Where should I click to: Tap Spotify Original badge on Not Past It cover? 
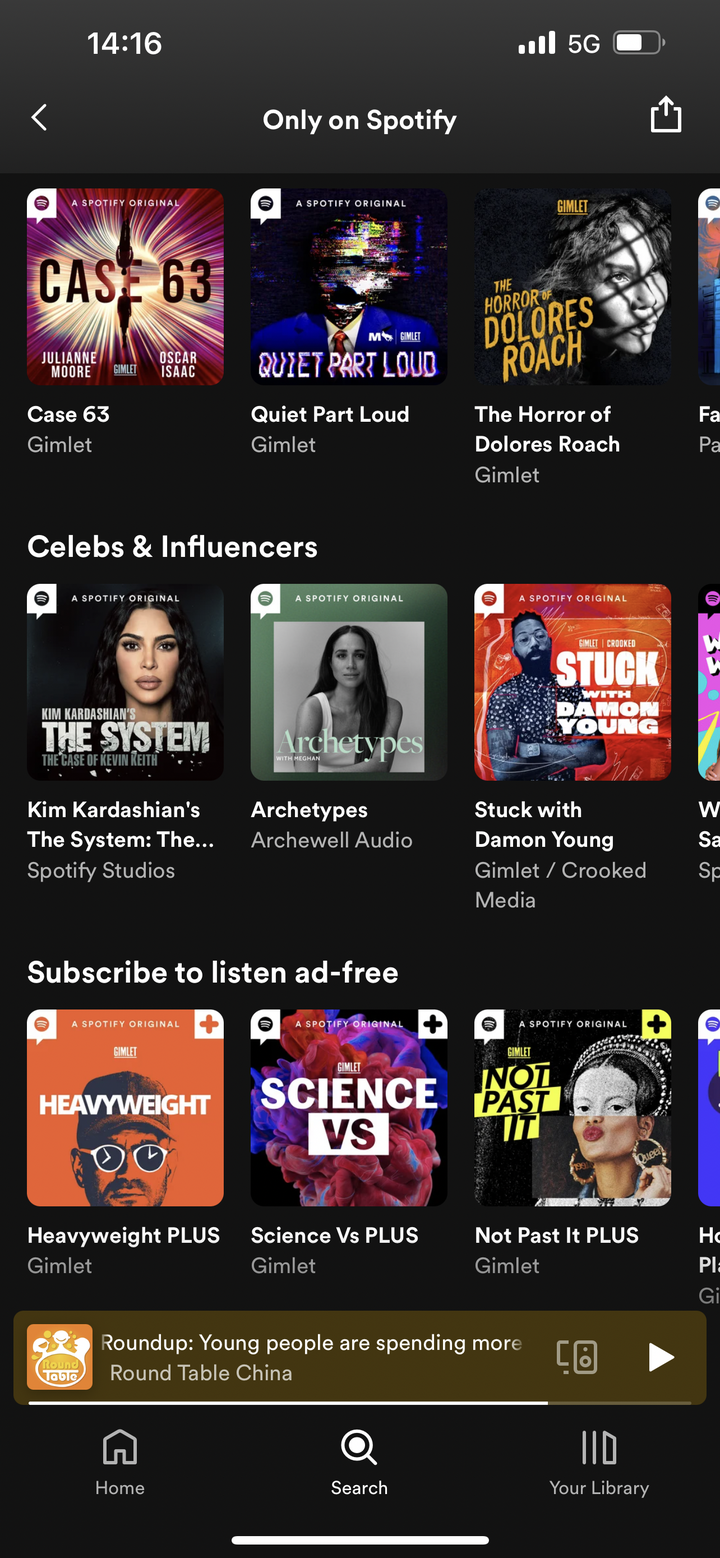point(490,1024)
